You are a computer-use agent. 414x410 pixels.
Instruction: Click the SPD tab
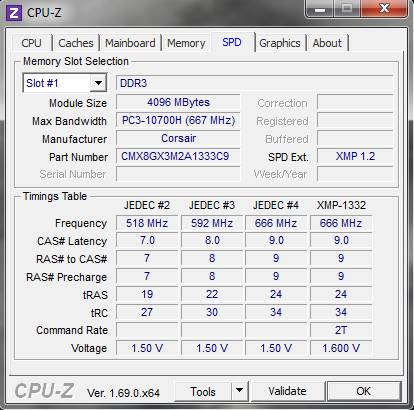(x=232, y=42)
